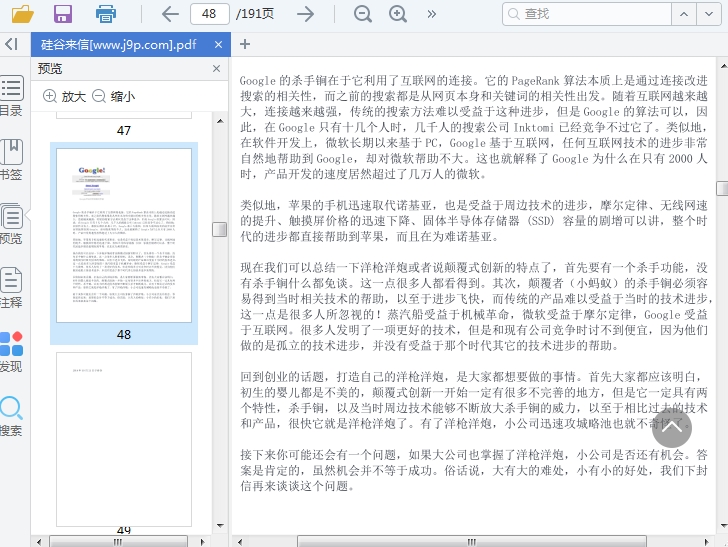Click the paragraph starting 回到创业的话题
728x547 pixels.
474,400
